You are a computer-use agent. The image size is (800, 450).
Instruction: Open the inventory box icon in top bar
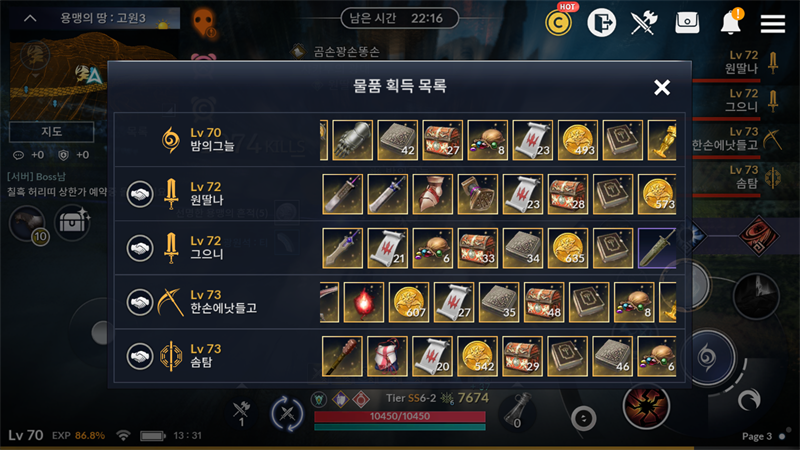tap(687, 22)
